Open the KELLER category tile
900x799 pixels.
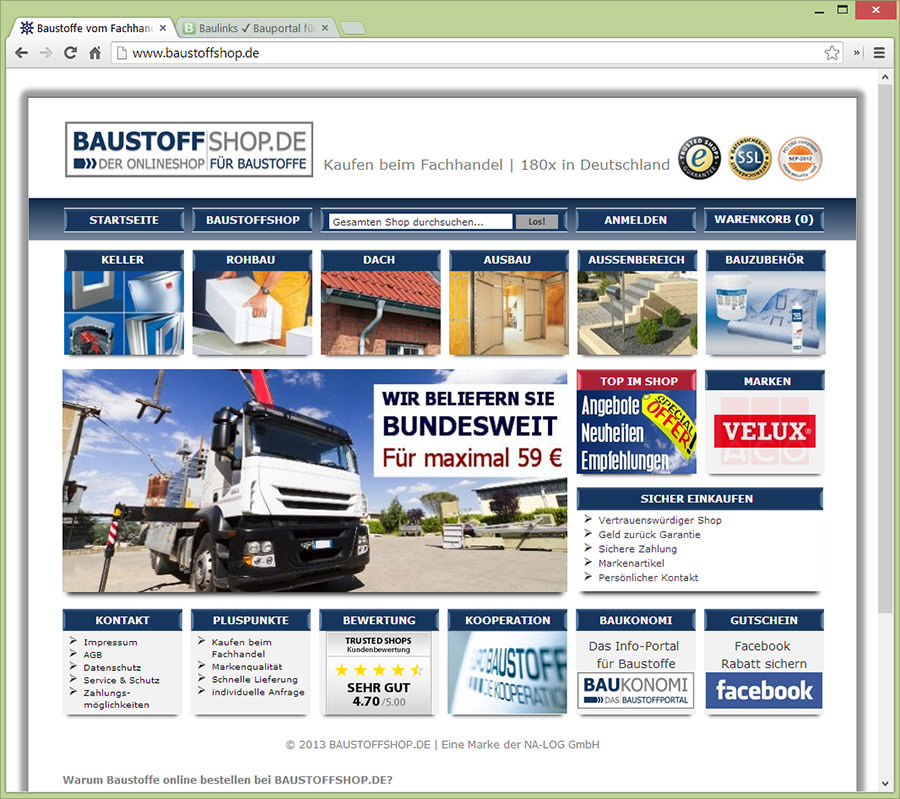tap(123, 302)
